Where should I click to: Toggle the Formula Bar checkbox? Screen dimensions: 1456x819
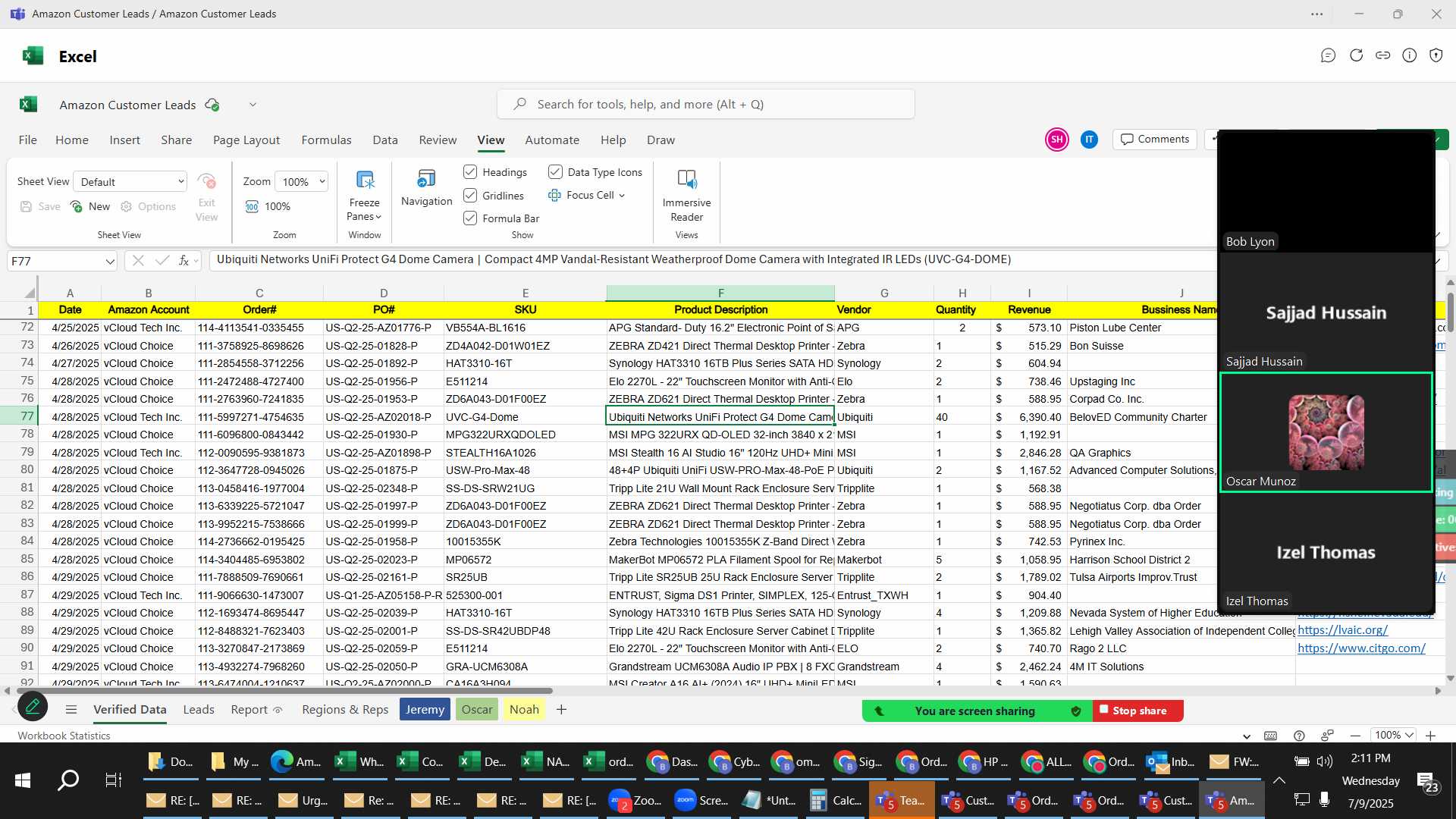coord(470,218)
